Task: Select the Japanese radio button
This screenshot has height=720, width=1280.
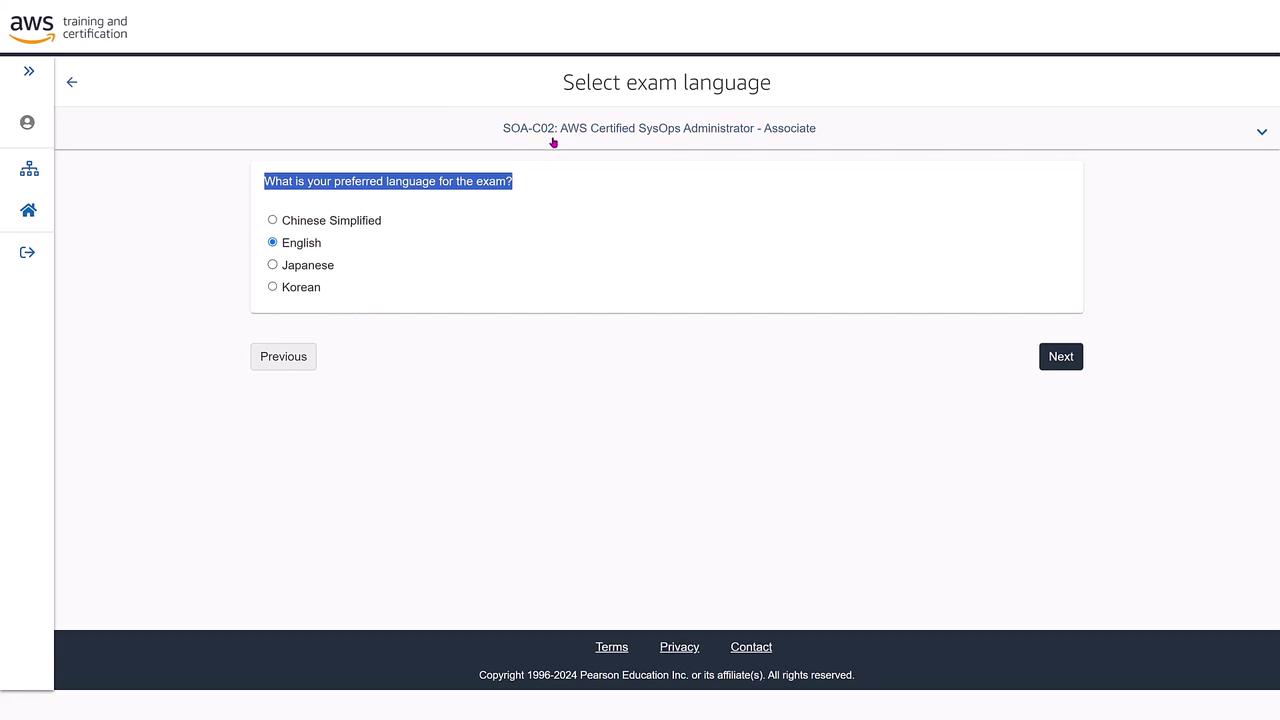Action: pos(272,264)
